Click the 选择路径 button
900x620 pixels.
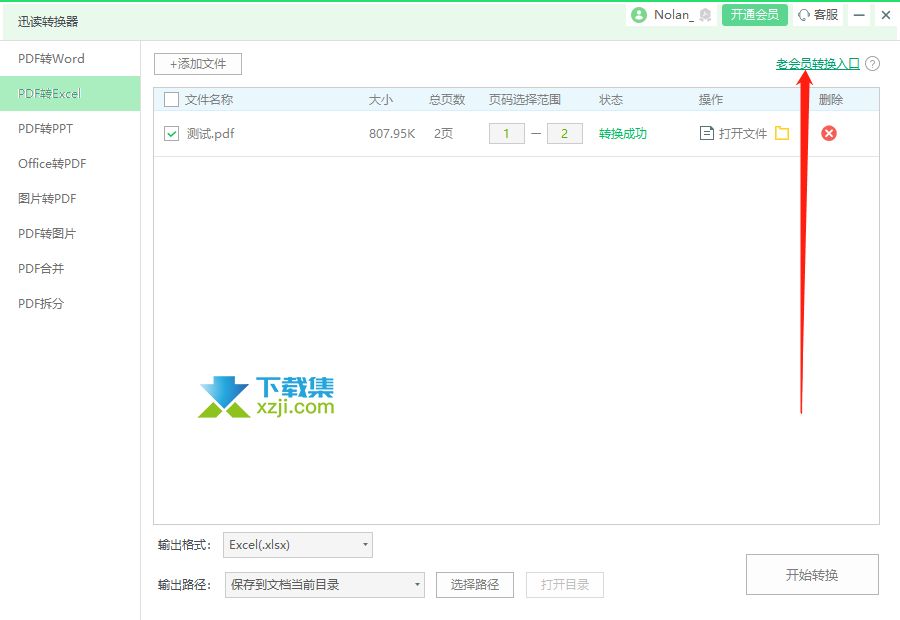[x=475, y=585]
